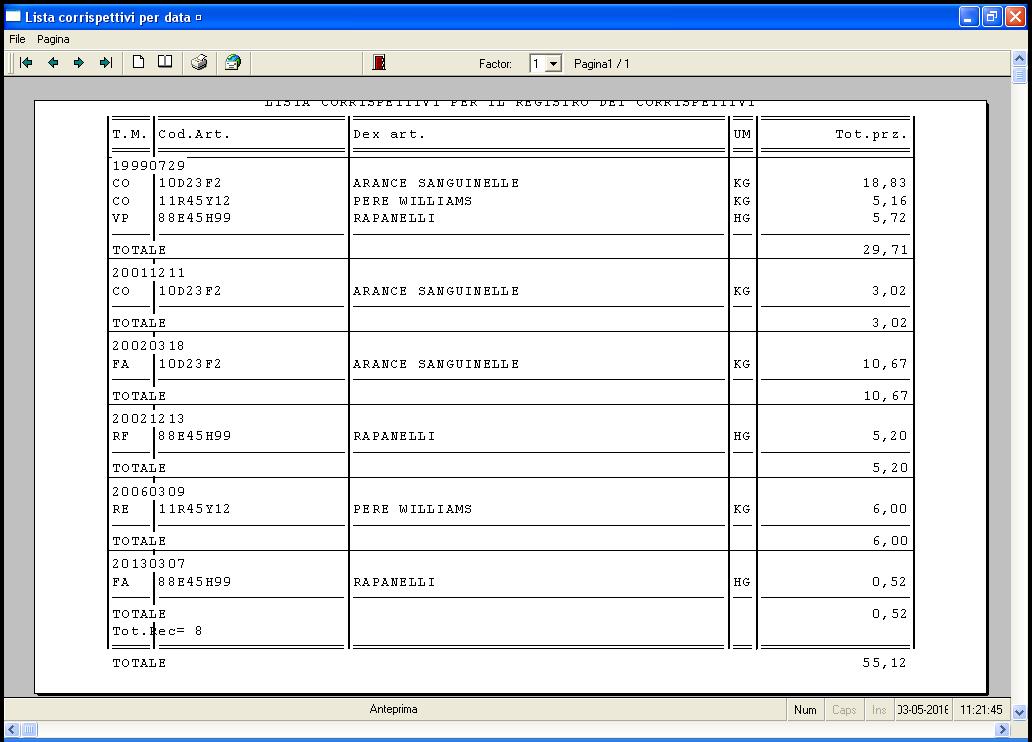The width and height of the screenshot is (1032, 742).
Task: Click the Pagina1 / 1 page indicator
Action: point(602,64)
